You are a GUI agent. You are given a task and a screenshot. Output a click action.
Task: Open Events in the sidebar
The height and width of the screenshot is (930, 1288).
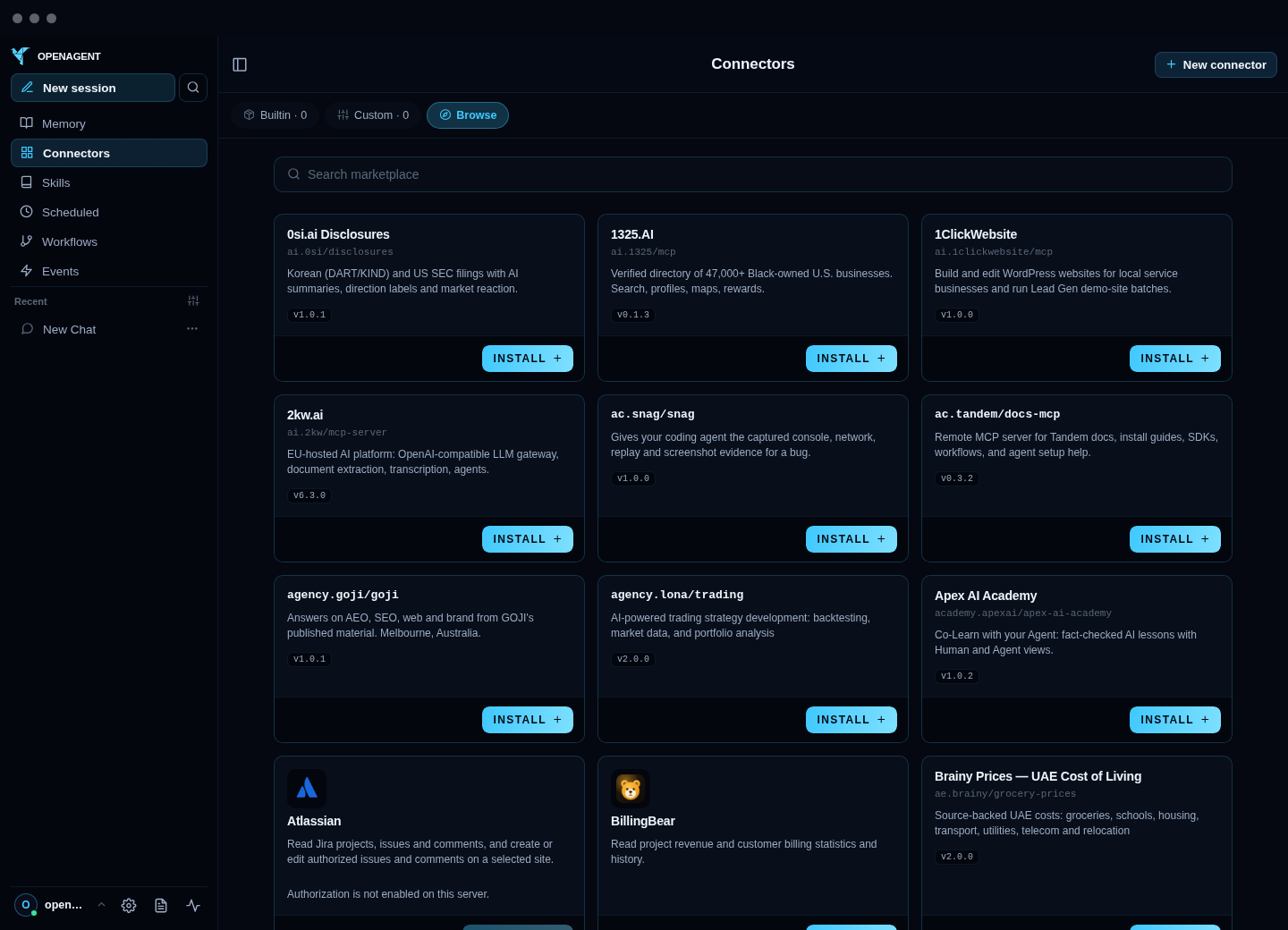pos(109,271)
